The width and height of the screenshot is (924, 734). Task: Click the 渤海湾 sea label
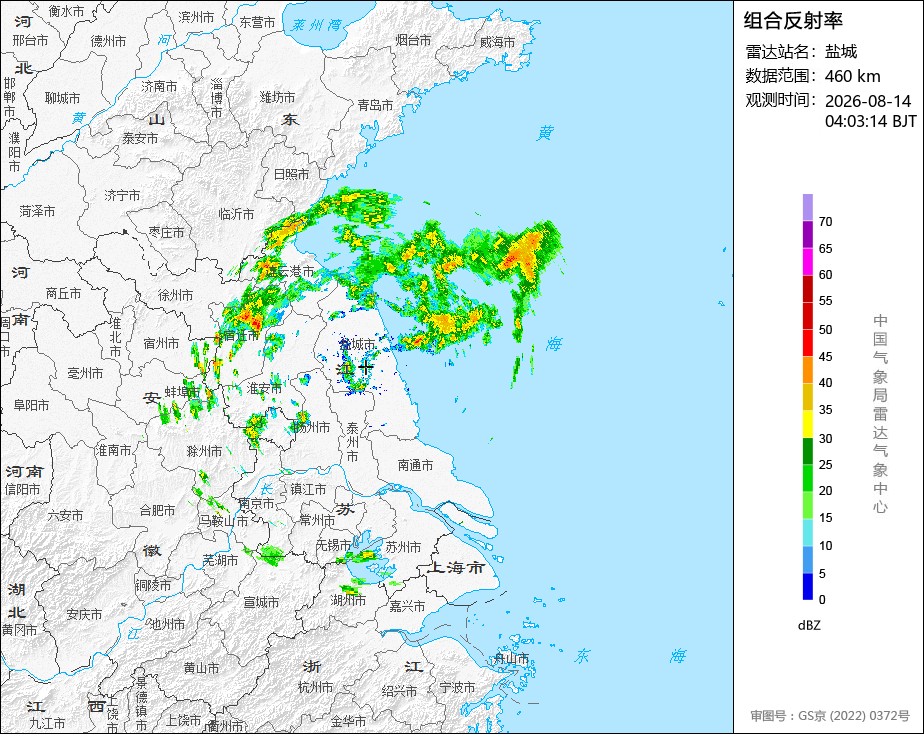coord(316,25)
